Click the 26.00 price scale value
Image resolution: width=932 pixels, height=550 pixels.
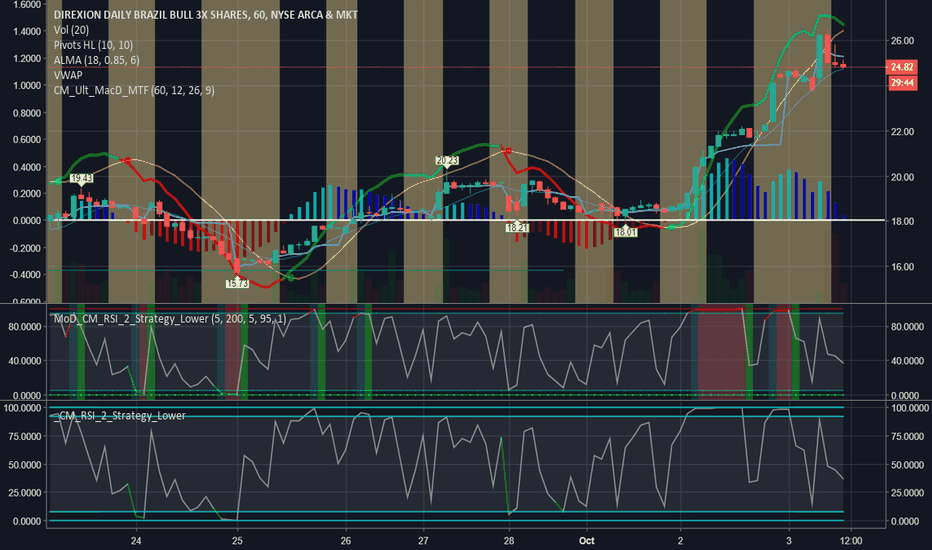[902, 40]
